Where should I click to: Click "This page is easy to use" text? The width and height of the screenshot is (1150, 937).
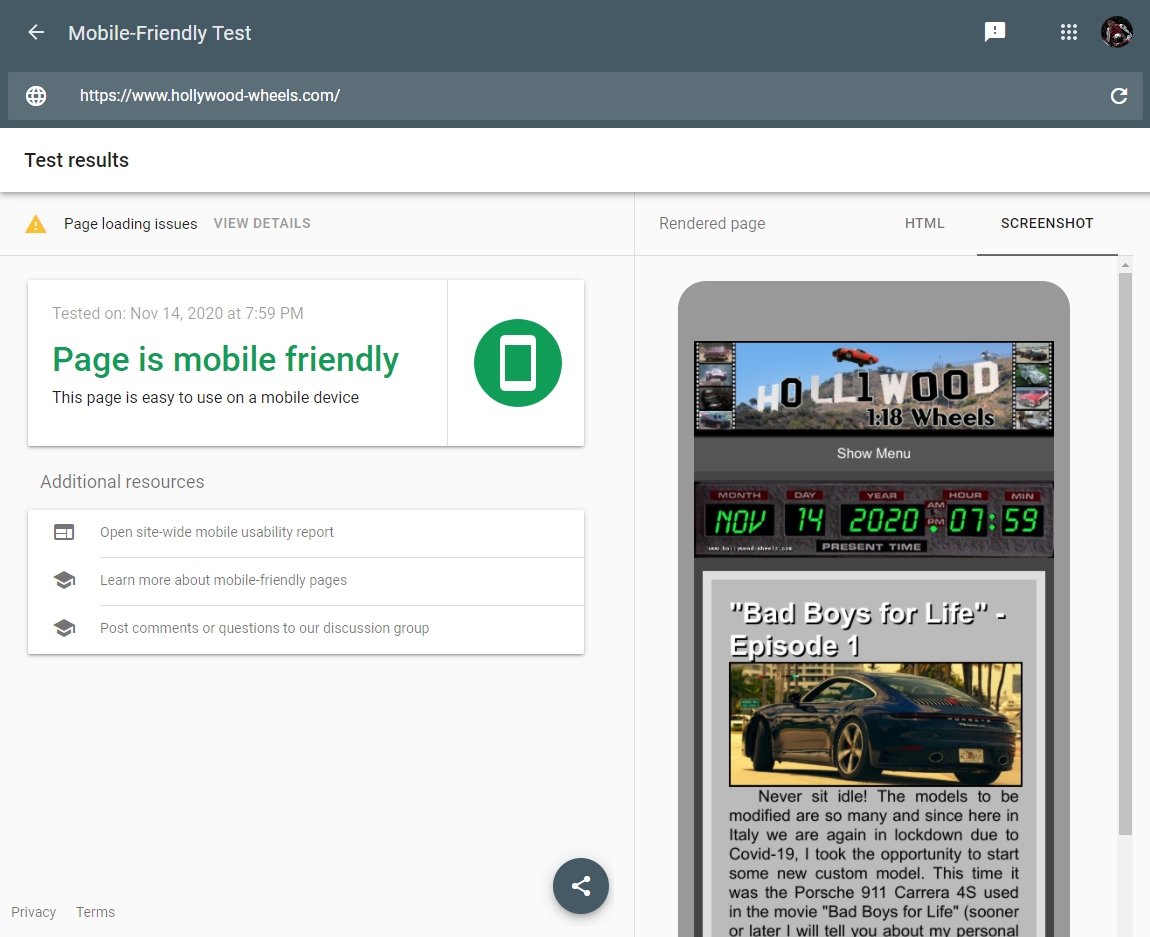[205, 397]
